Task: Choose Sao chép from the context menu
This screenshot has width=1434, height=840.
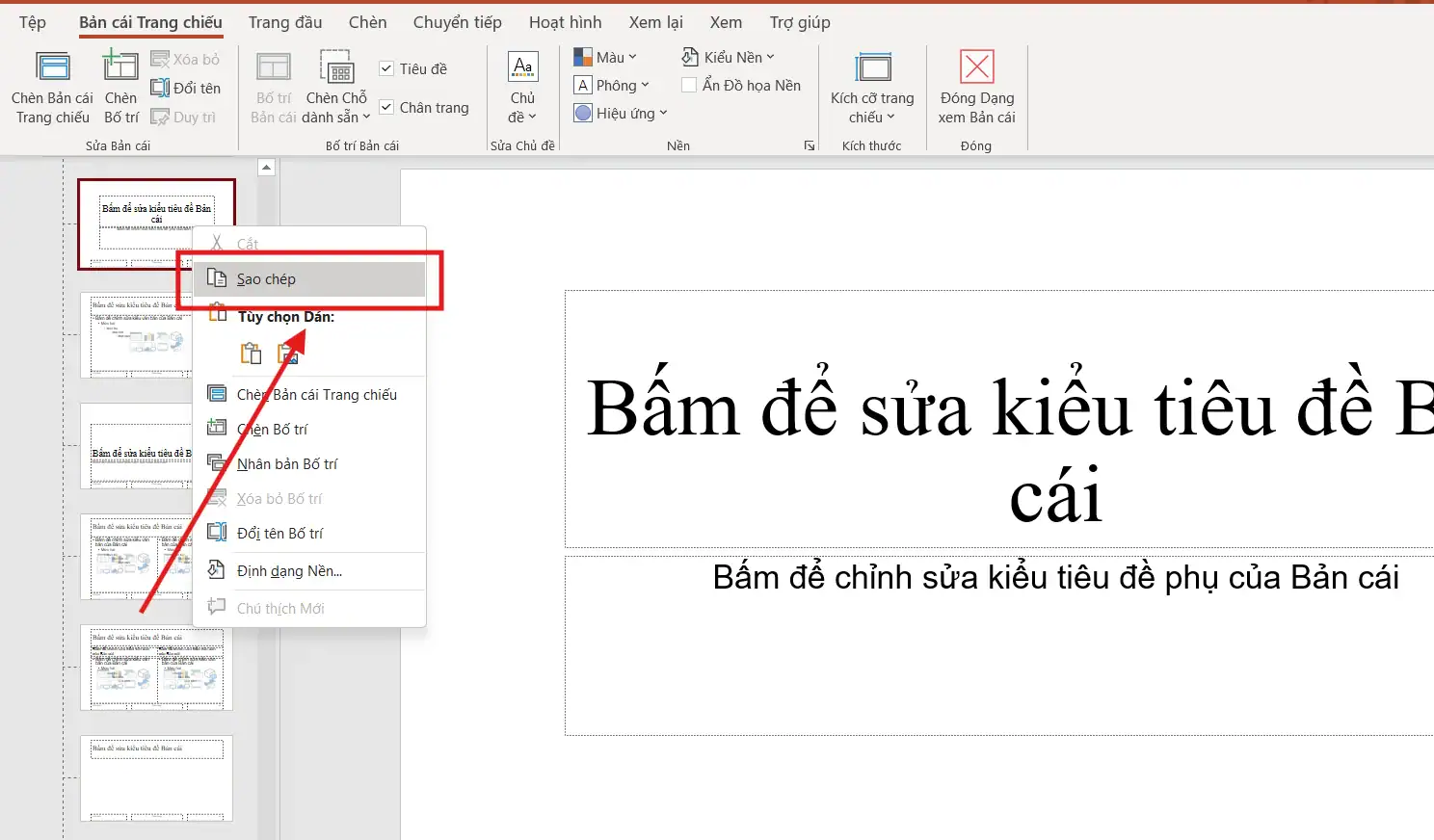Action: [266, 278]
